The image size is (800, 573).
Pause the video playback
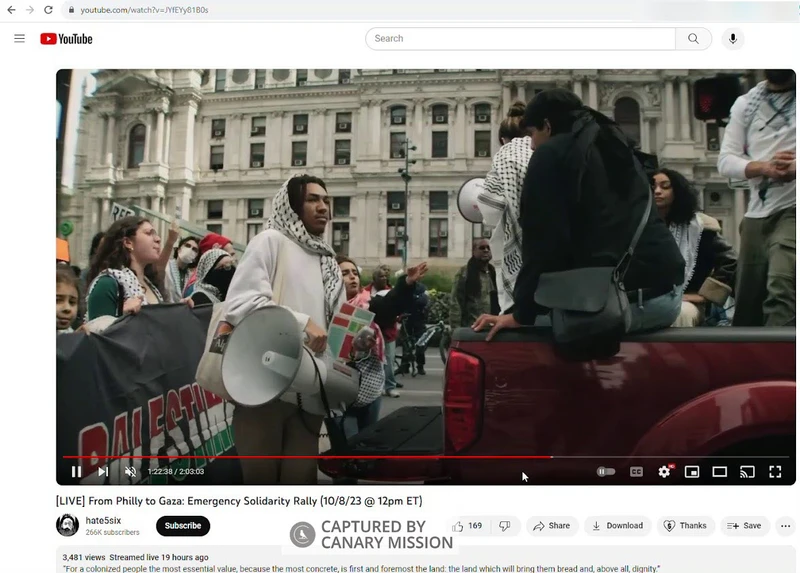[x=76, y=472]
